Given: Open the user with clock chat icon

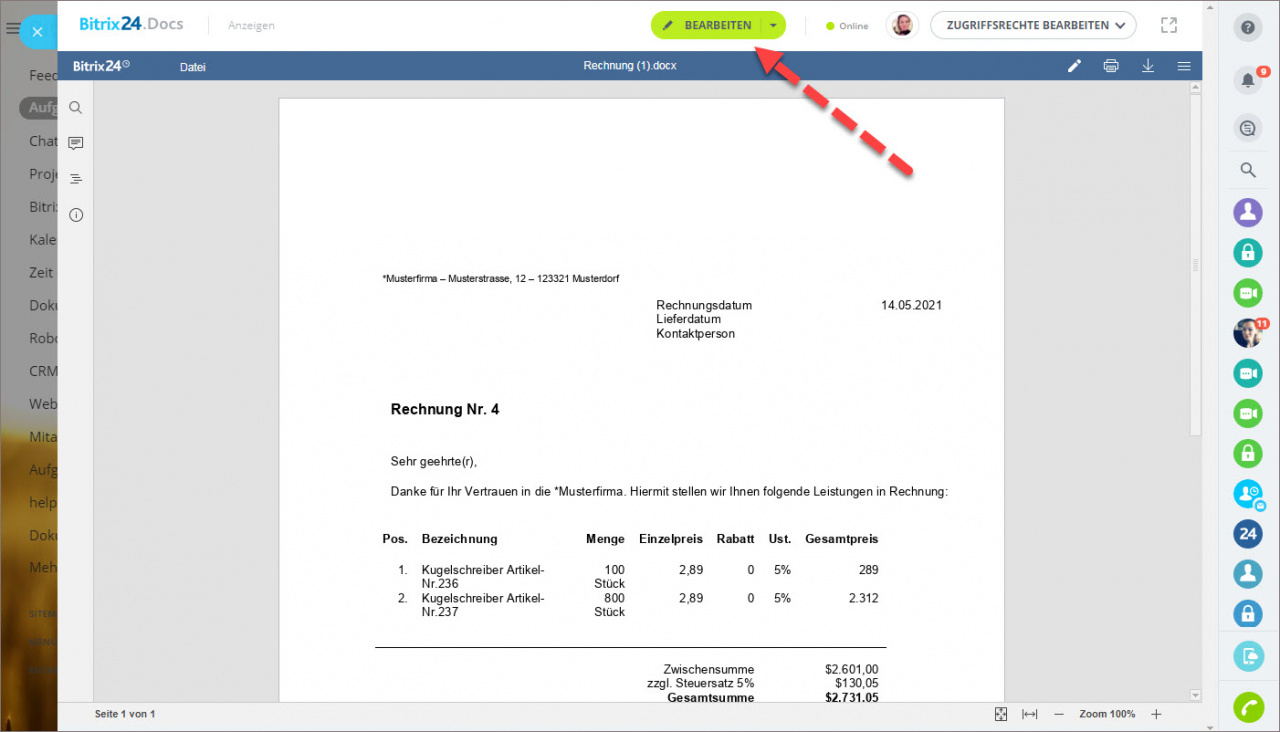Looking at the screenshot, I should 1247,493.
